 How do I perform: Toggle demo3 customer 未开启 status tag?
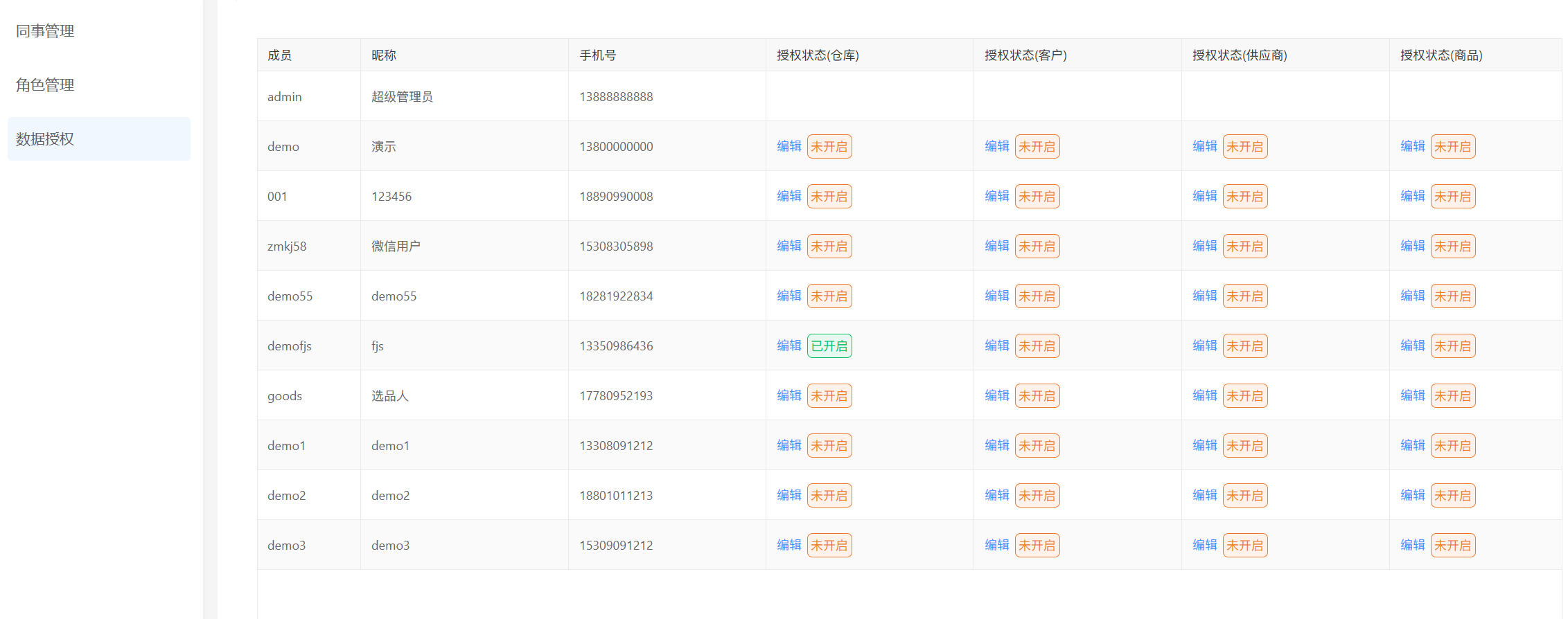tap(1037, 545)
